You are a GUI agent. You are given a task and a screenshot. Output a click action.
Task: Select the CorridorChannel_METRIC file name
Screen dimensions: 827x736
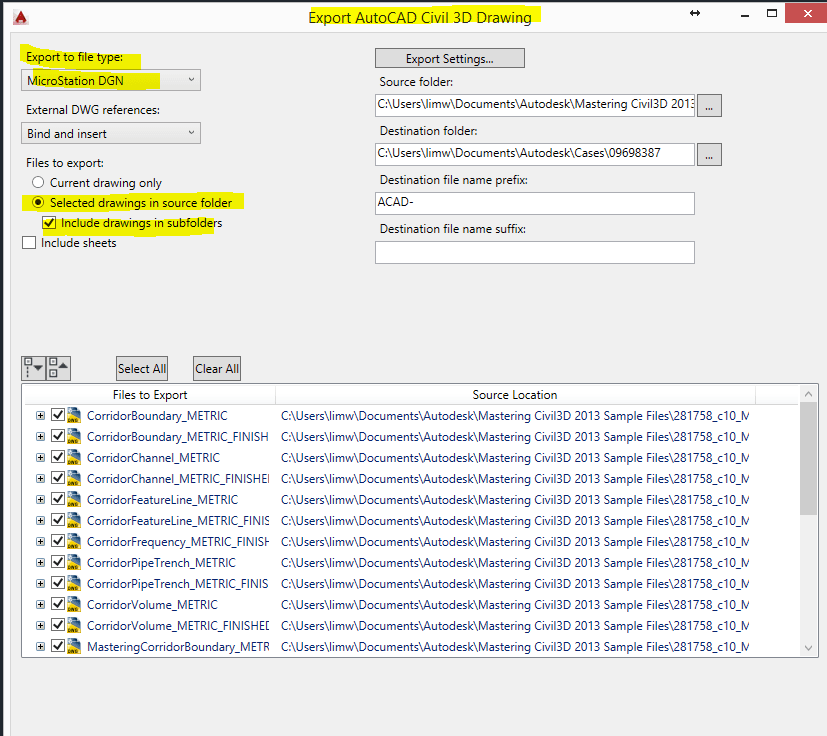tap(153, 457)
